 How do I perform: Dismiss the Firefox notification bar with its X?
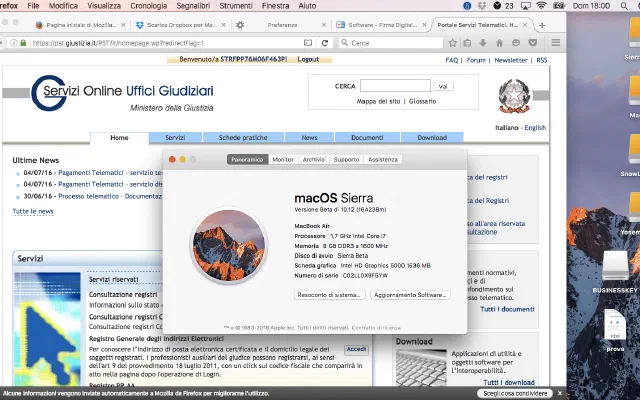(x=560, y=393)
